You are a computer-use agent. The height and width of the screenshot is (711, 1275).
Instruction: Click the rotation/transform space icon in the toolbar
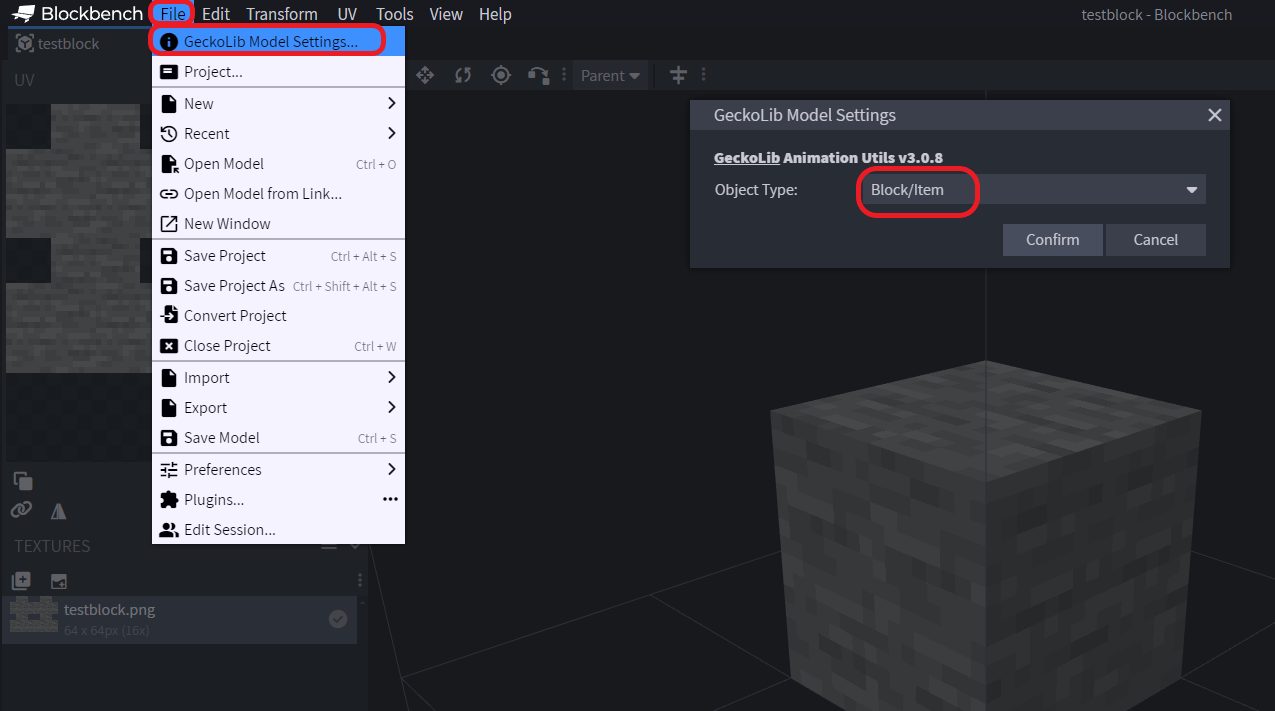[538, 75]
